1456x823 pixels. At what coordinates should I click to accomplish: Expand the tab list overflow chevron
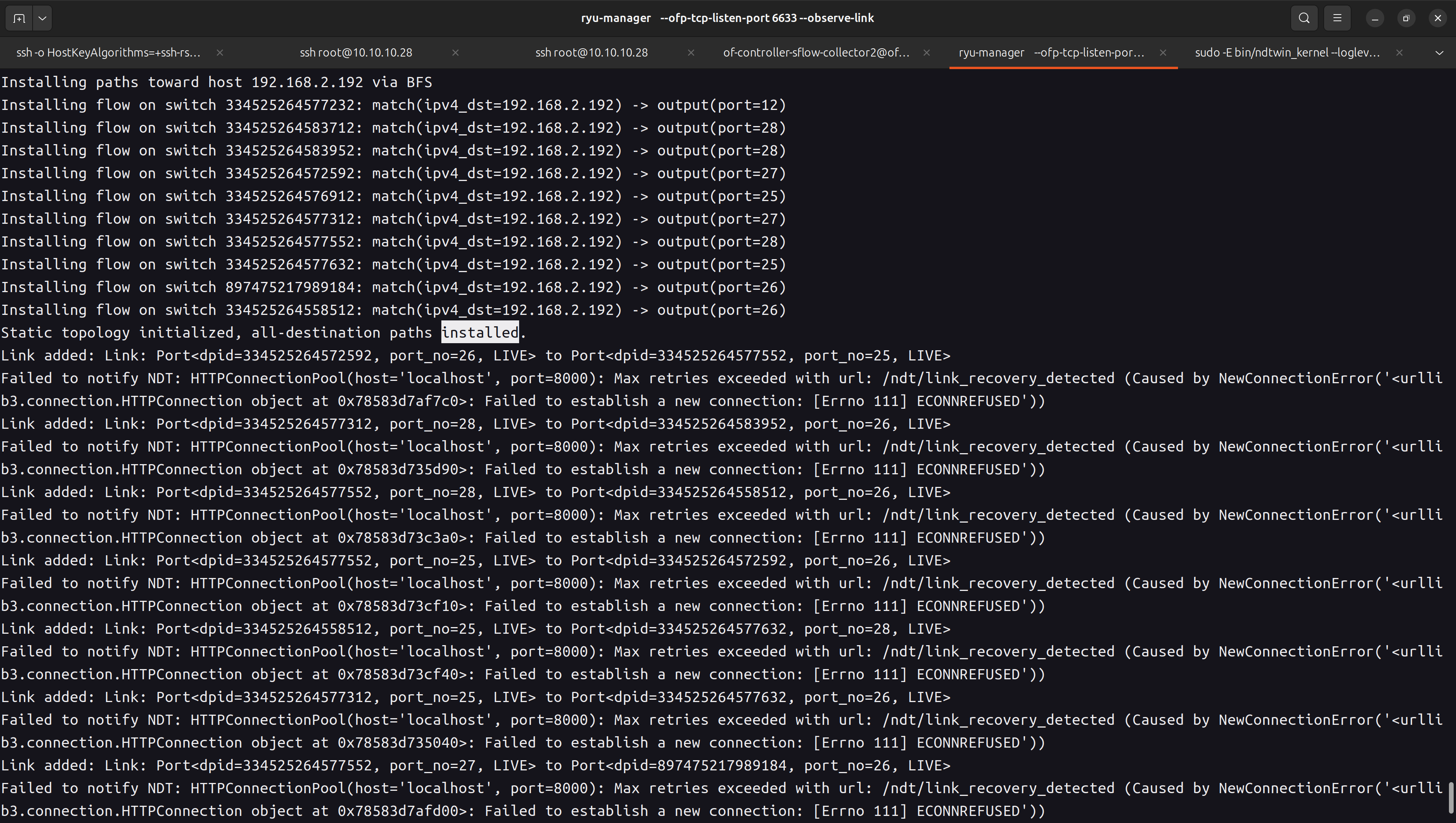(x=1439, y=53)
